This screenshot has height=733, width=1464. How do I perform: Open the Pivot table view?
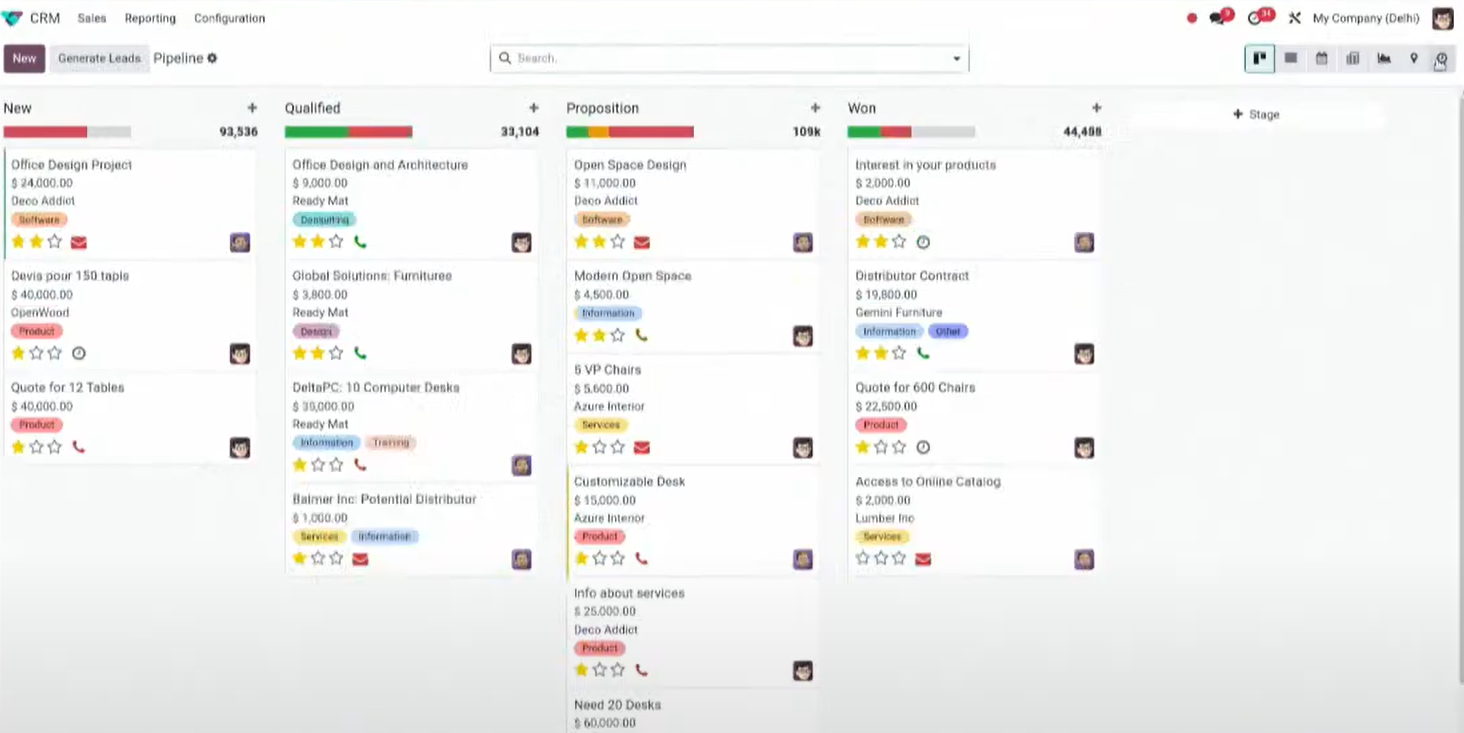1352,58
